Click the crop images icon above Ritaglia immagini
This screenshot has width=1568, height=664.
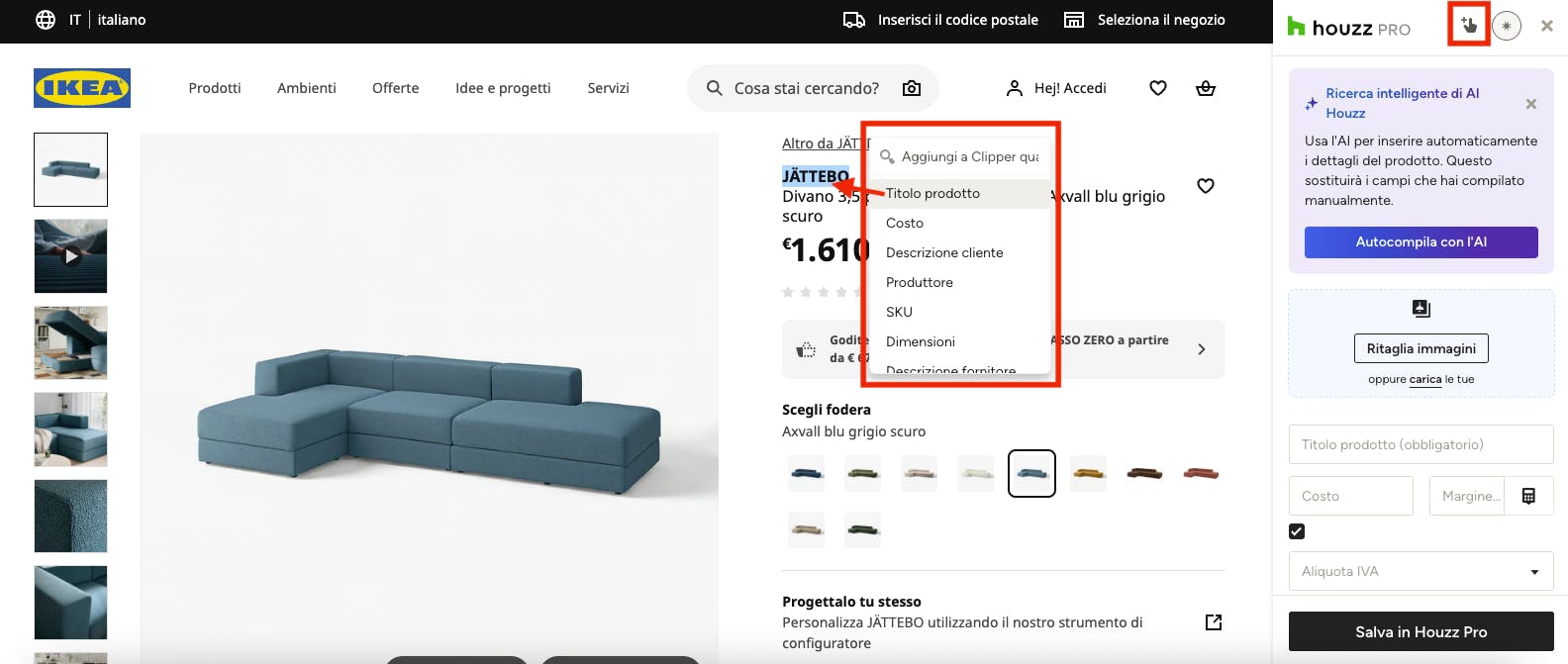[x=1421, y=309]
